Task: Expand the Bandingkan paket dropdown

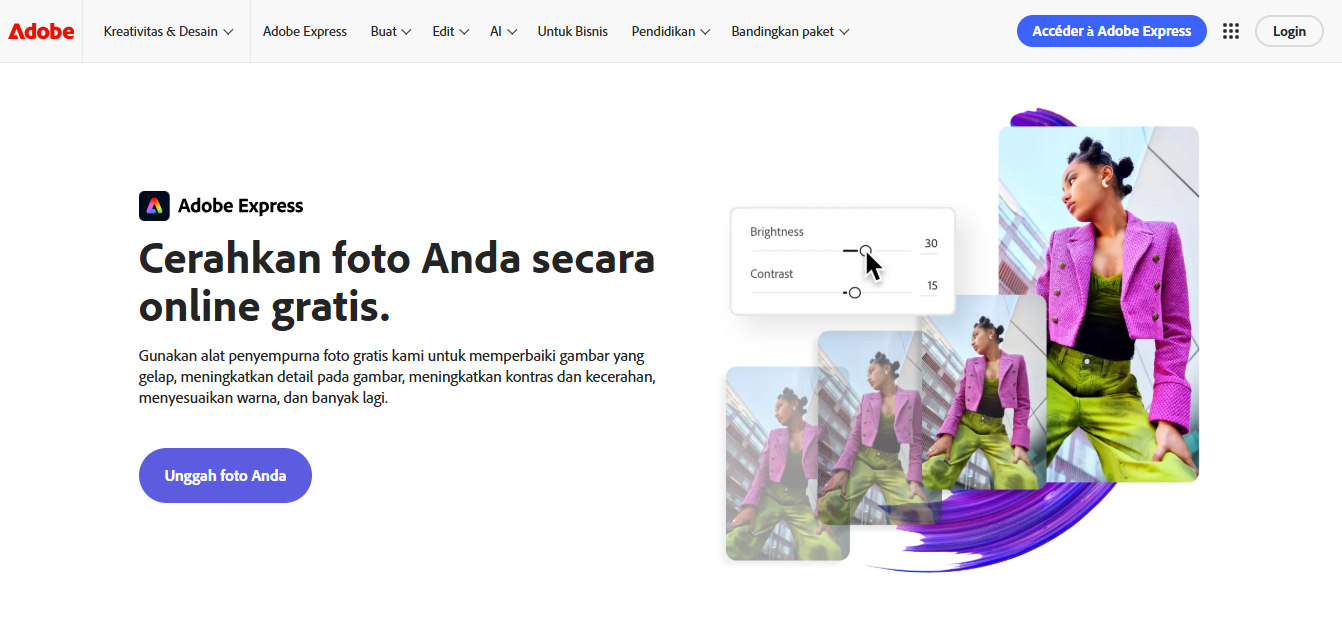Action: [790, 31]
